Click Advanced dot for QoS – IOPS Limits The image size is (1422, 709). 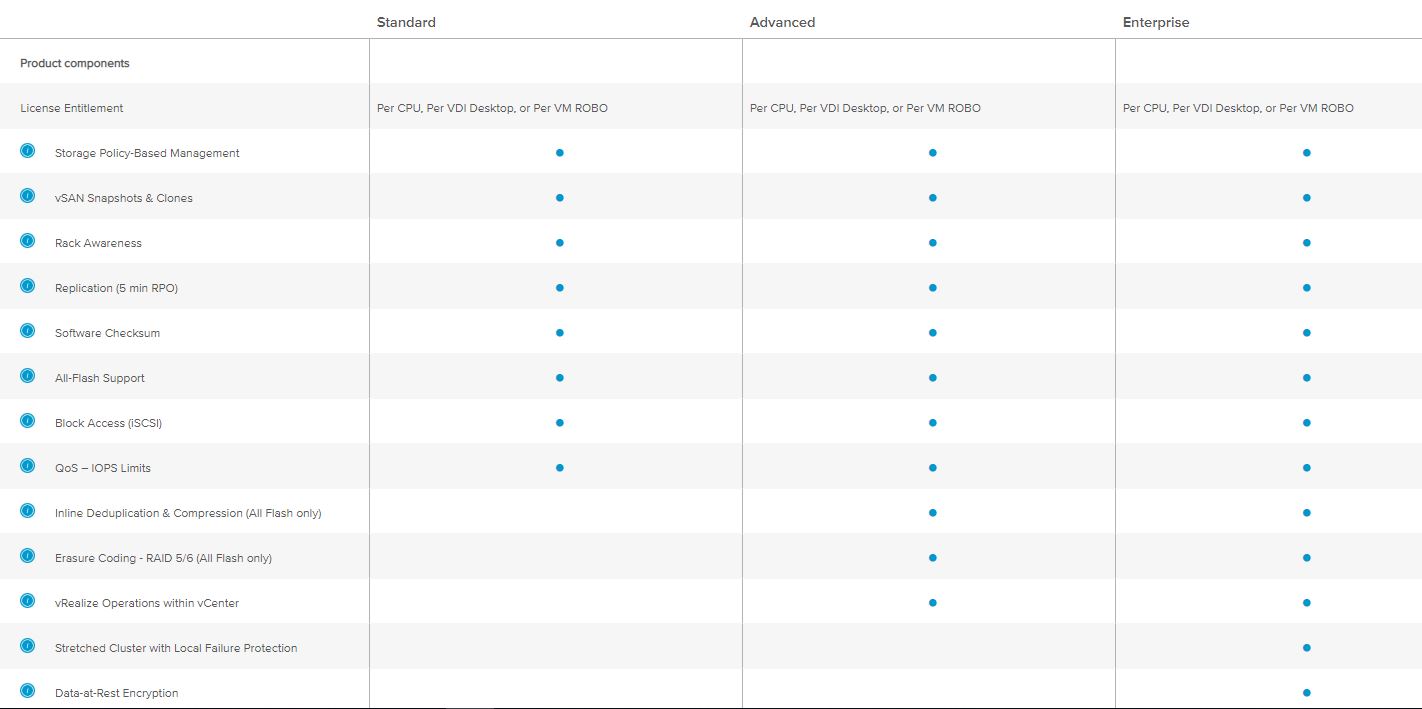click(933, 468)
